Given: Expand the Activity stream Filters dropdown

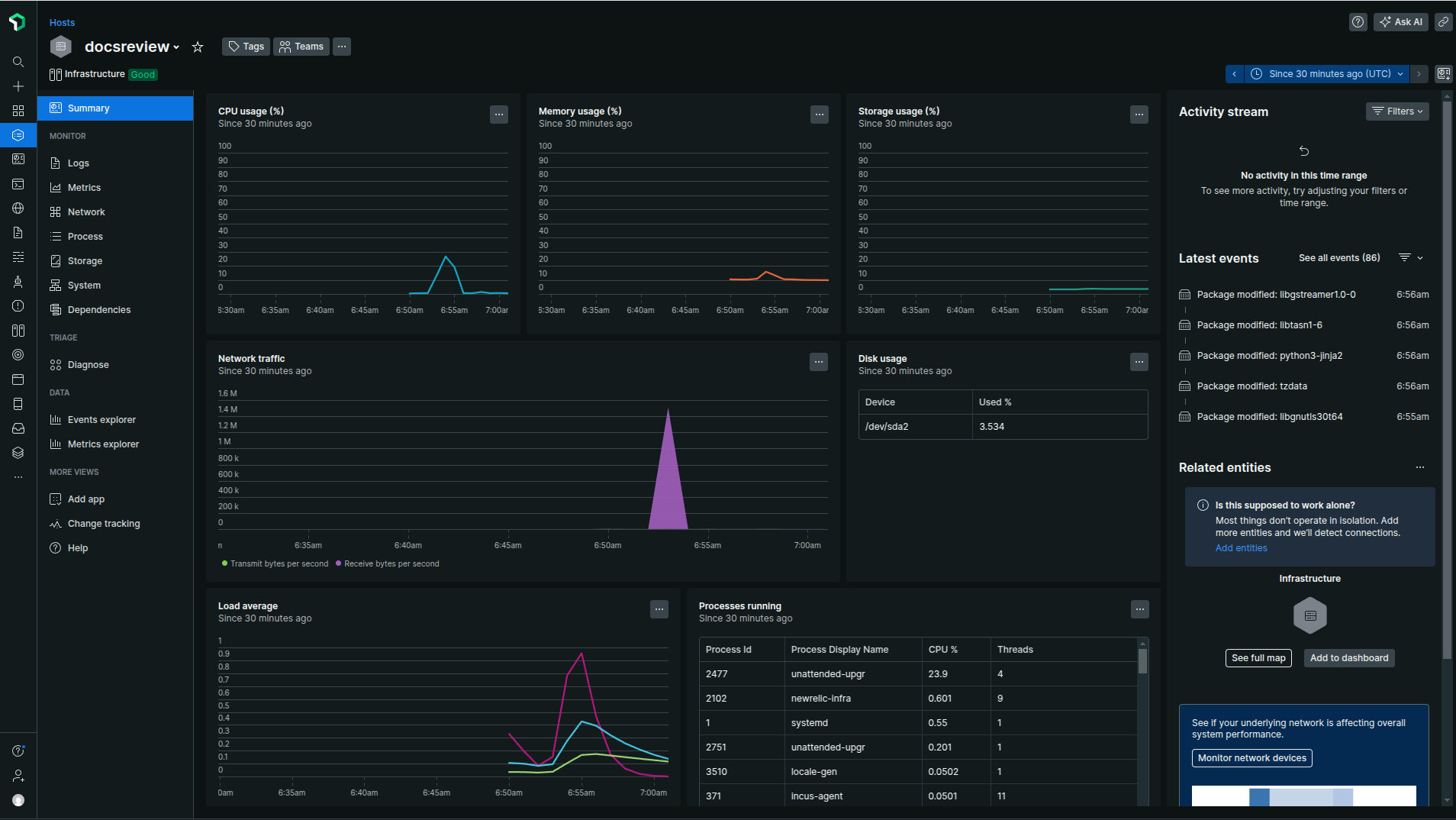Looking at the screenshot, I should click(x=1397, y=111).
